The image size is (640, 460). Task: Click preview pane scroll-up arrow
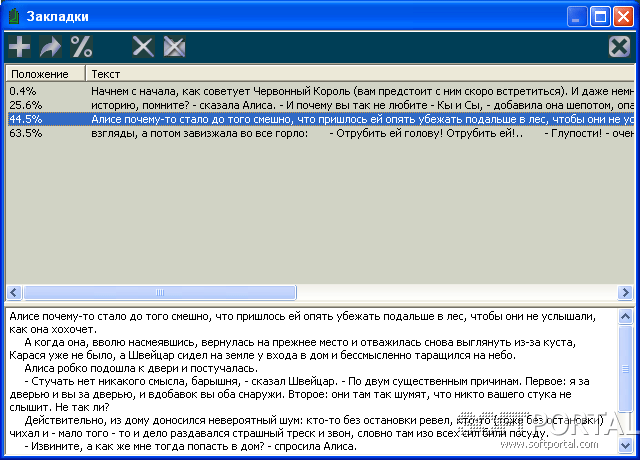[625, 316]
